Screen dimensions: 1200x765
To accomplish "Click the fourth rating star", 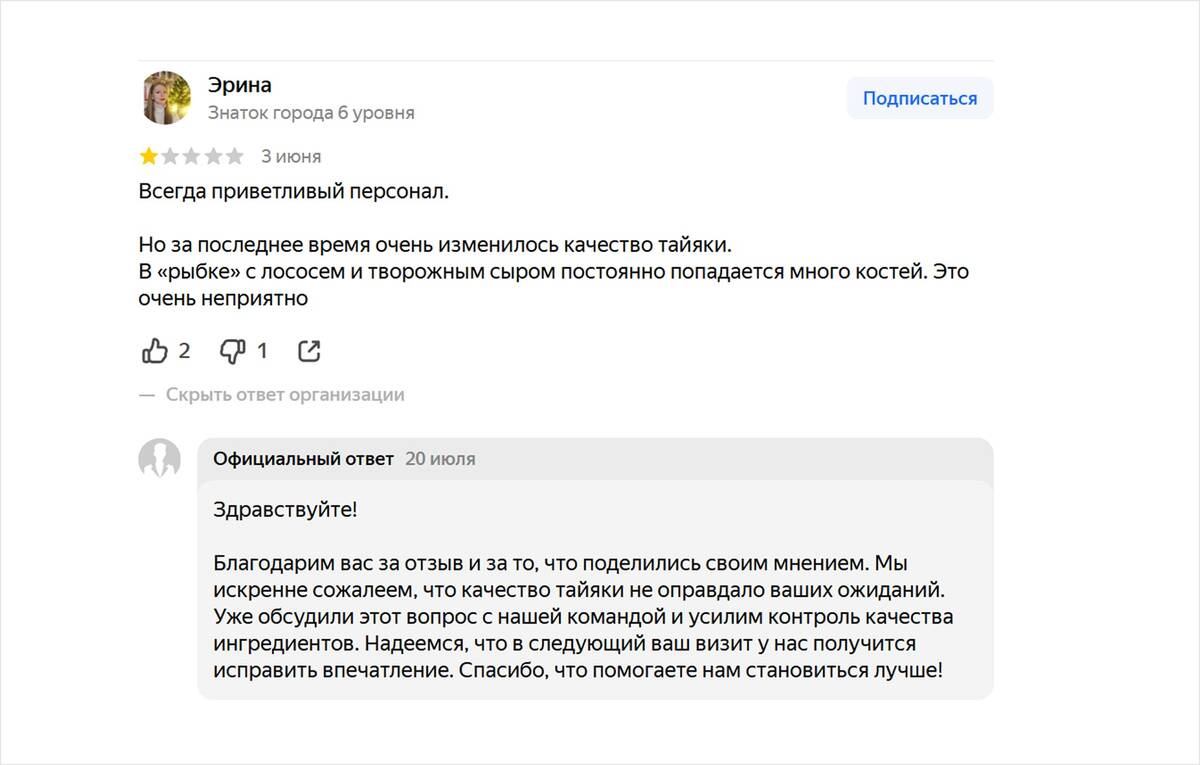I will [211, 155].
